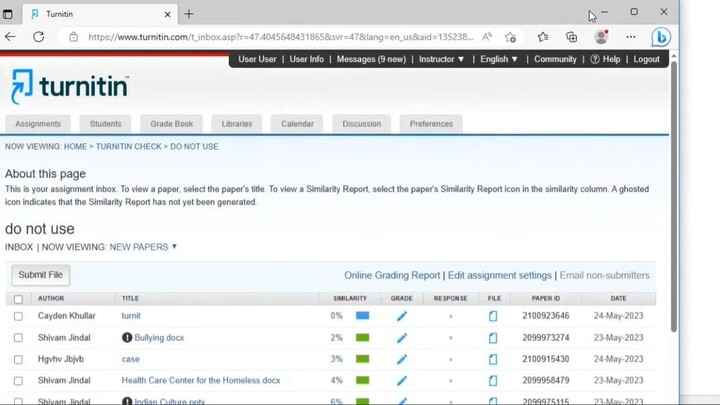The height and width of the screenshot is (405, 720).
Task: Reload the page with the refresh icon
Action: click(x=39, y=37)
